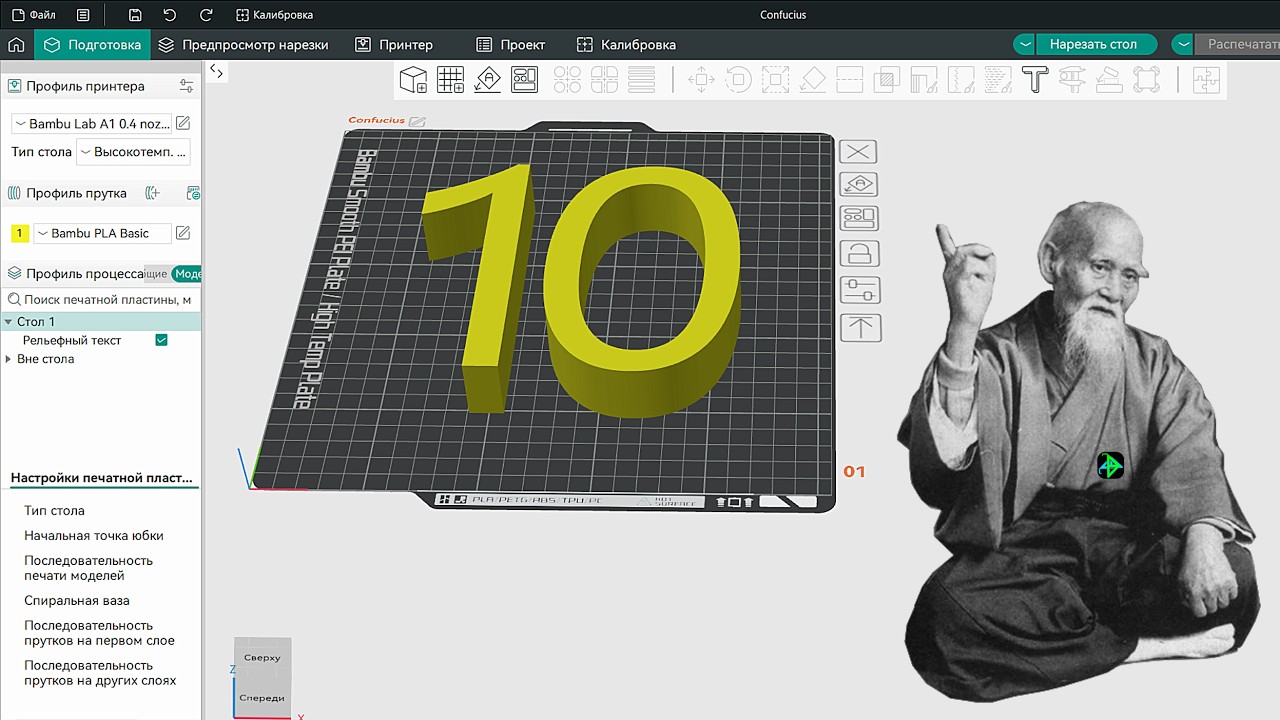1280x720 pixels.
Task: Expand the Вне стола tree node
Action: point(8,359)
